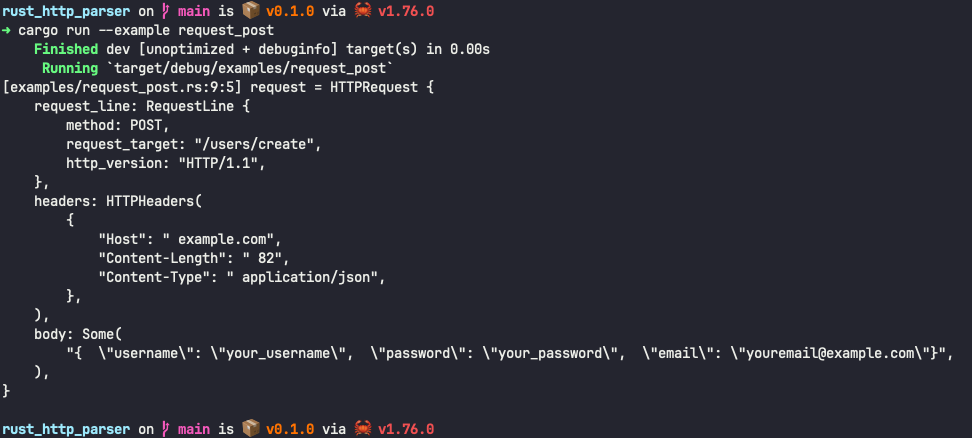
Task: Click the green arrow before the cargo command
Action: 7,30
